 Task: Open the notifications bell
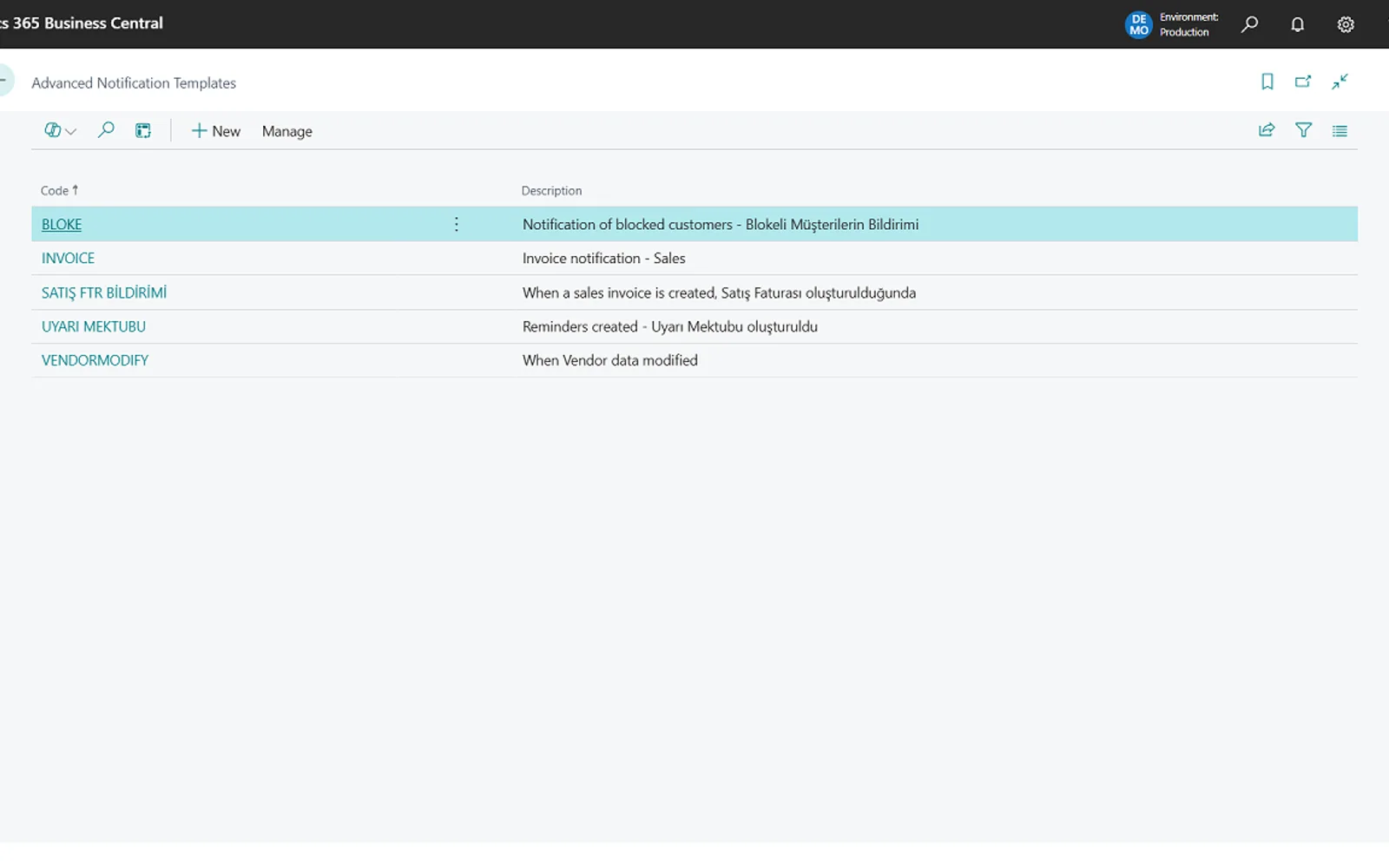pos(1298,24)
